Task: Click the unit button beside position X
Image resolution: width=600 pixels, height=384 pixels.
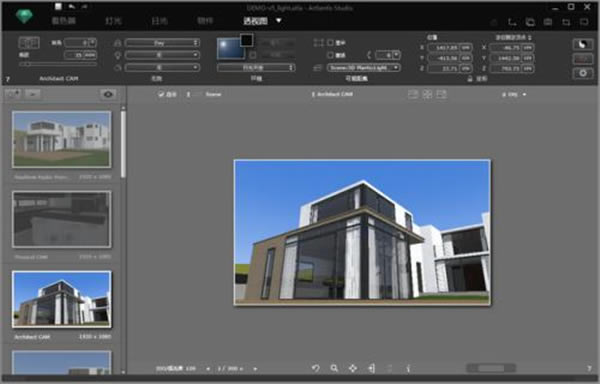Action: pyautogui.click(x=466, y=48)
